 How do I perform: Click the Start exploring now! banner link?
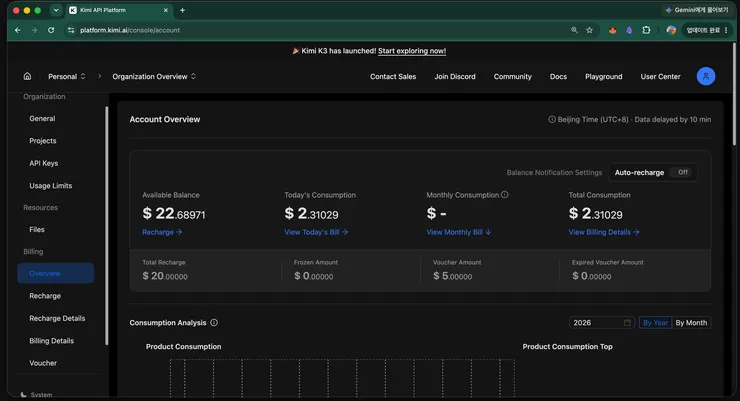tap(412, 51)
